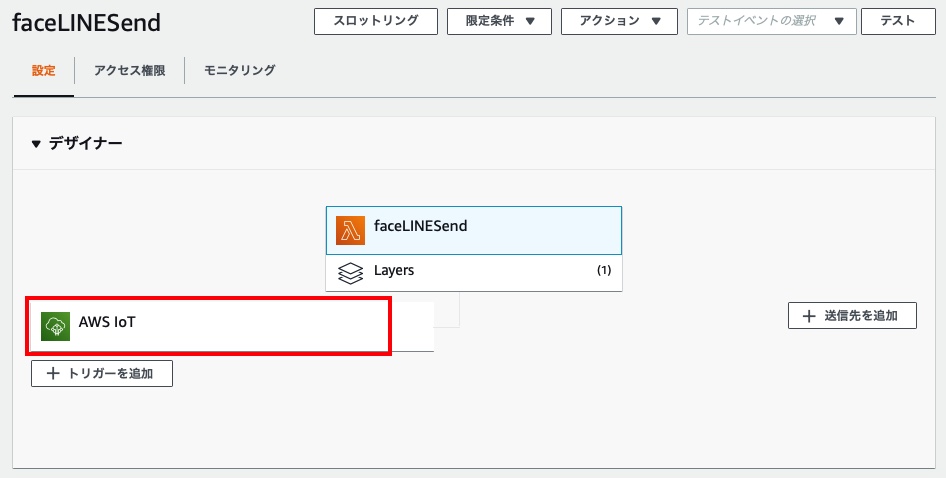Open the テストイベントの選択 dropdown
Screen dimensions: 946x478
pyautogui.click(x=770, y=21)
